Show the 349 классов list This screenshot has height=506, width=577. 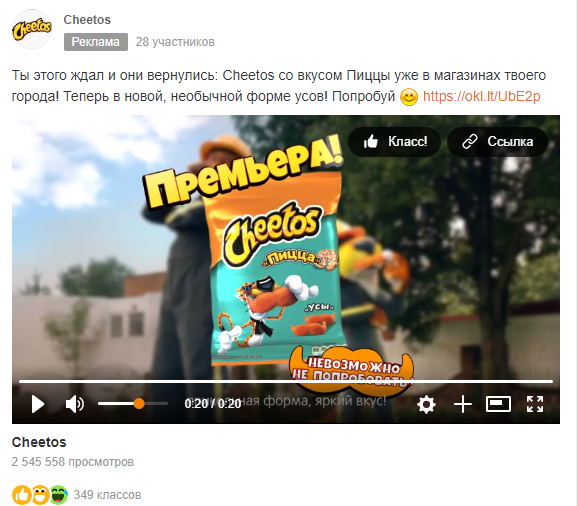(x=107, y=495)
